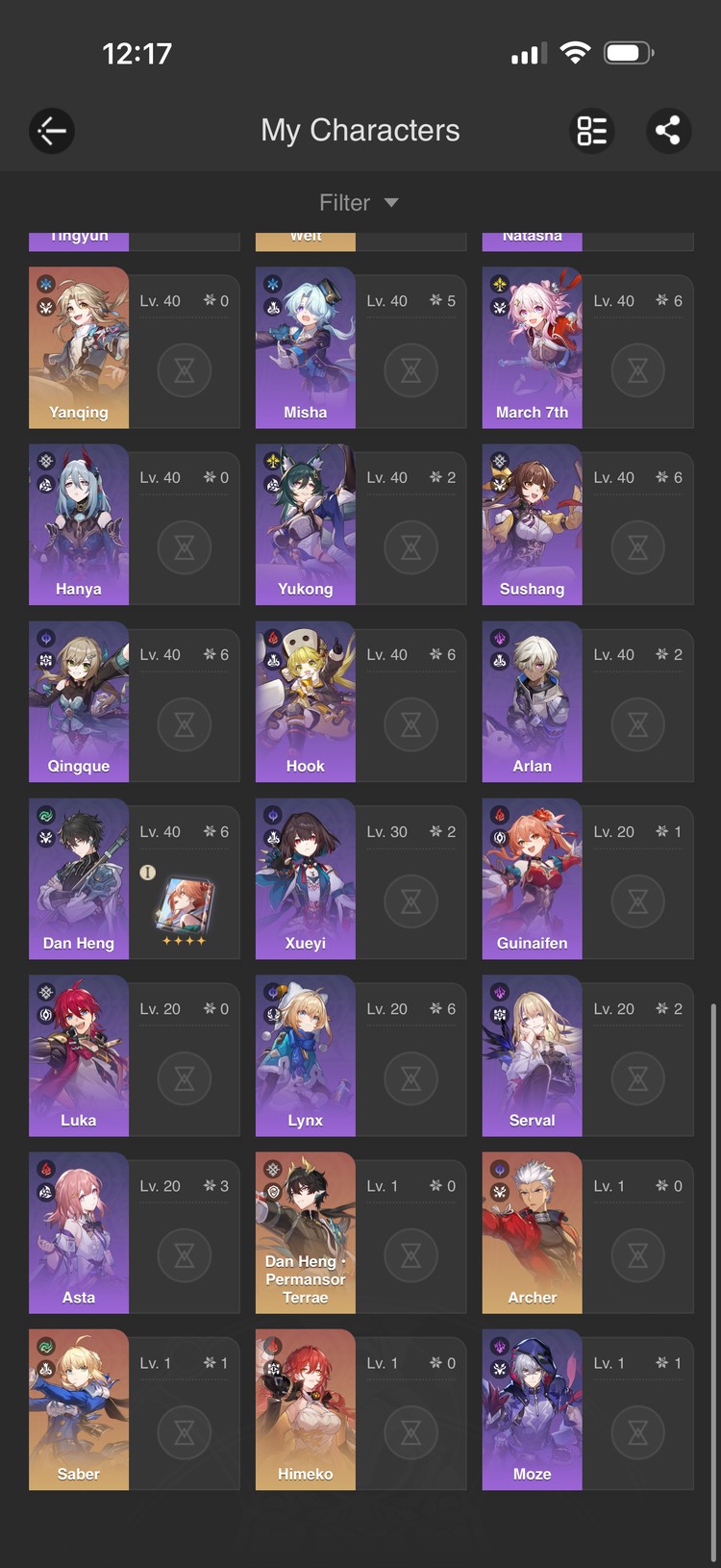
Task: View Dan Heng • Permansor Terrae details
Action: point(360,1232)
